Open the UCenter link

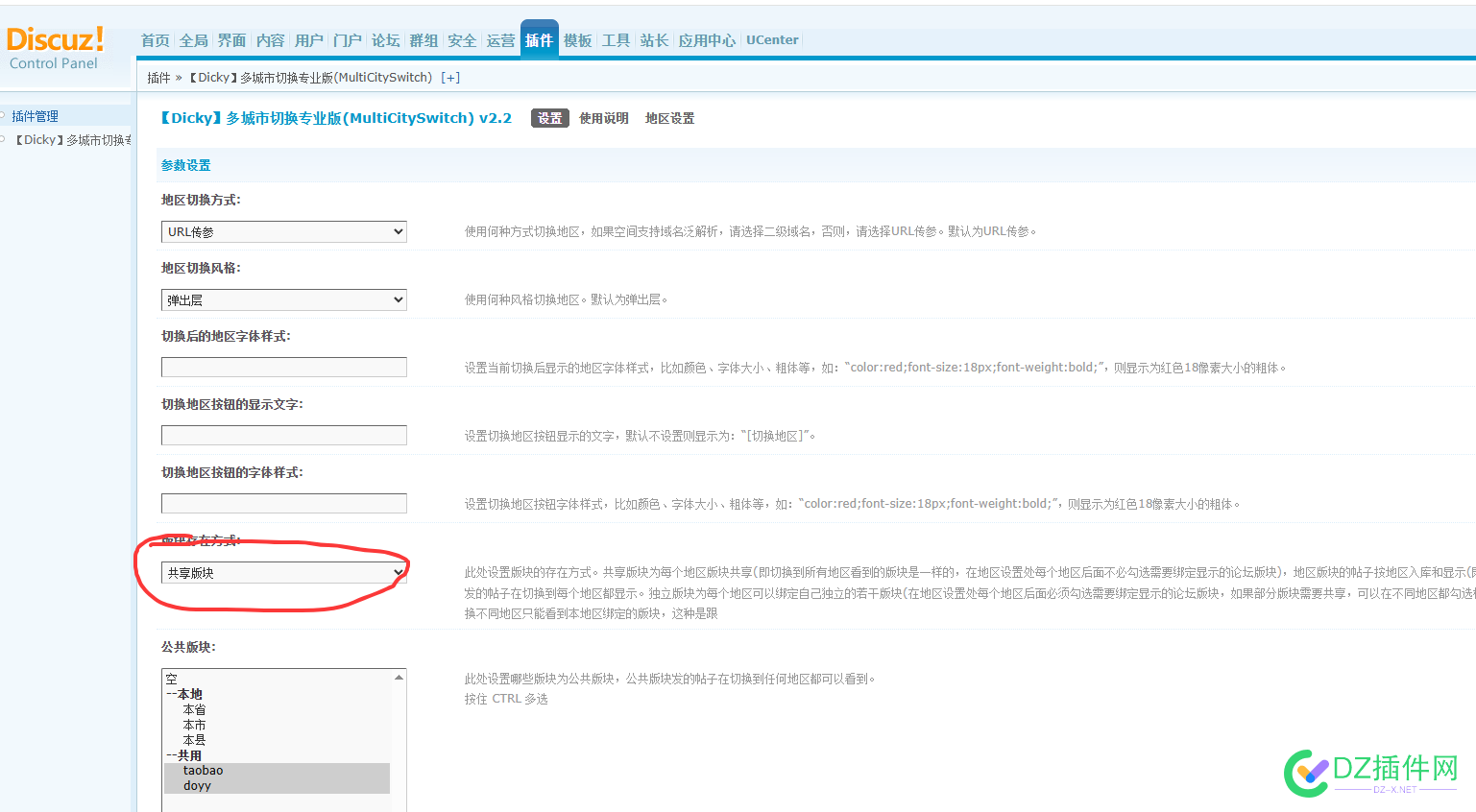coord(772,40)
